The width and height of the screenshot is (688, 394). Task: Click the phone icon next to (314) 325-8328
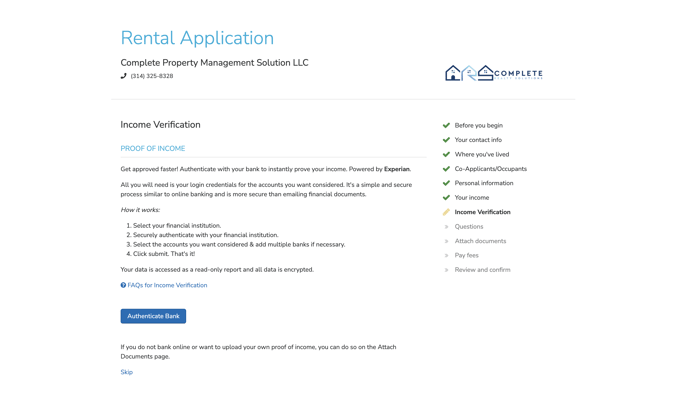[123, 76]
